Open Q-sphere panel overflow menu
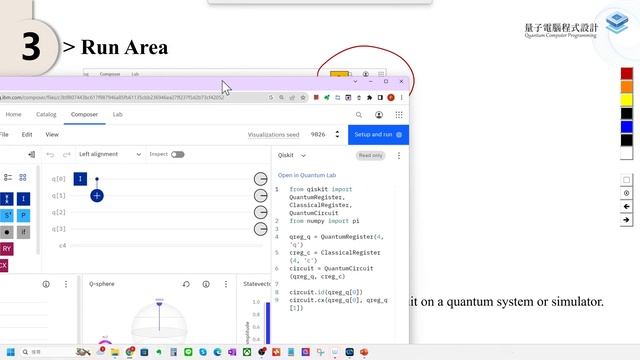 (x=226, y=284)
